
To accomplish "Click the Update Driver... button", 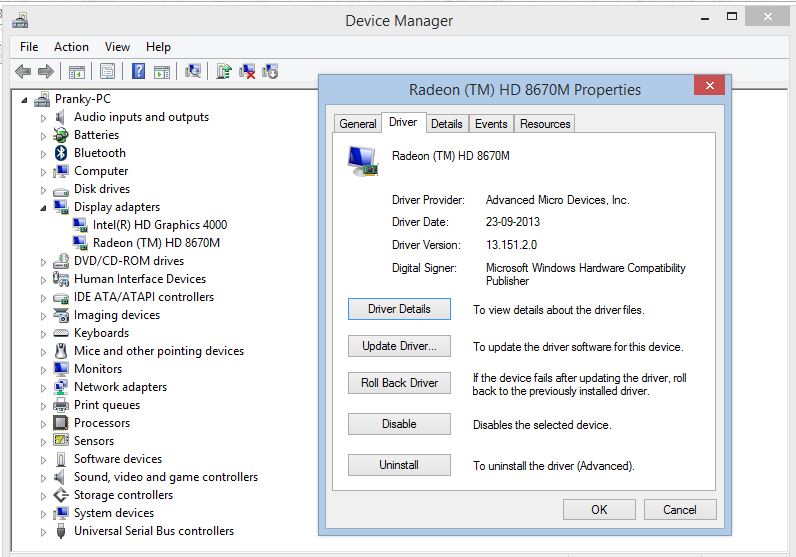I will click(x=399, y=347).
